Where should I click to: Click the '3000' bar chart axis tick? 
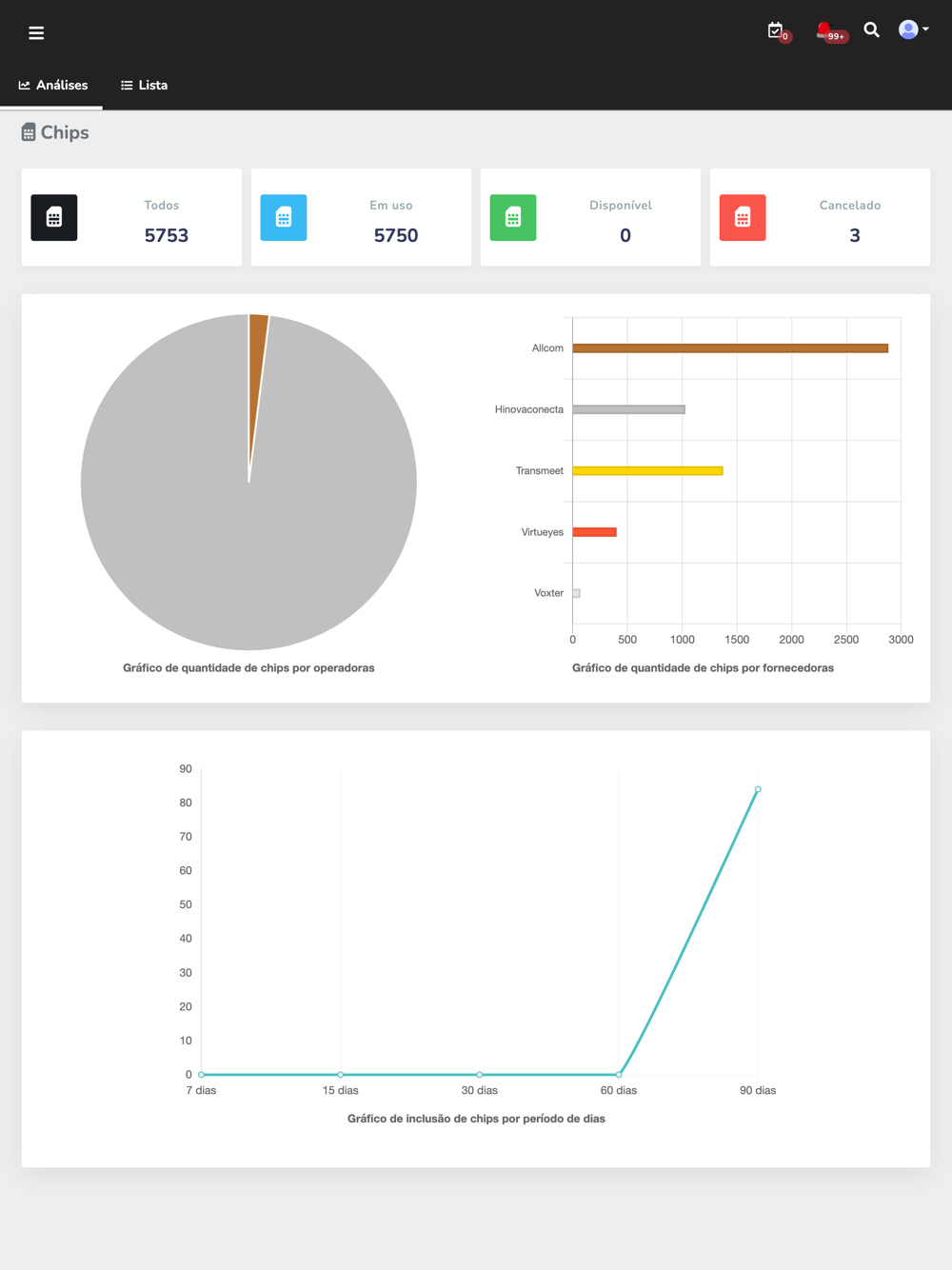[901, 640]
